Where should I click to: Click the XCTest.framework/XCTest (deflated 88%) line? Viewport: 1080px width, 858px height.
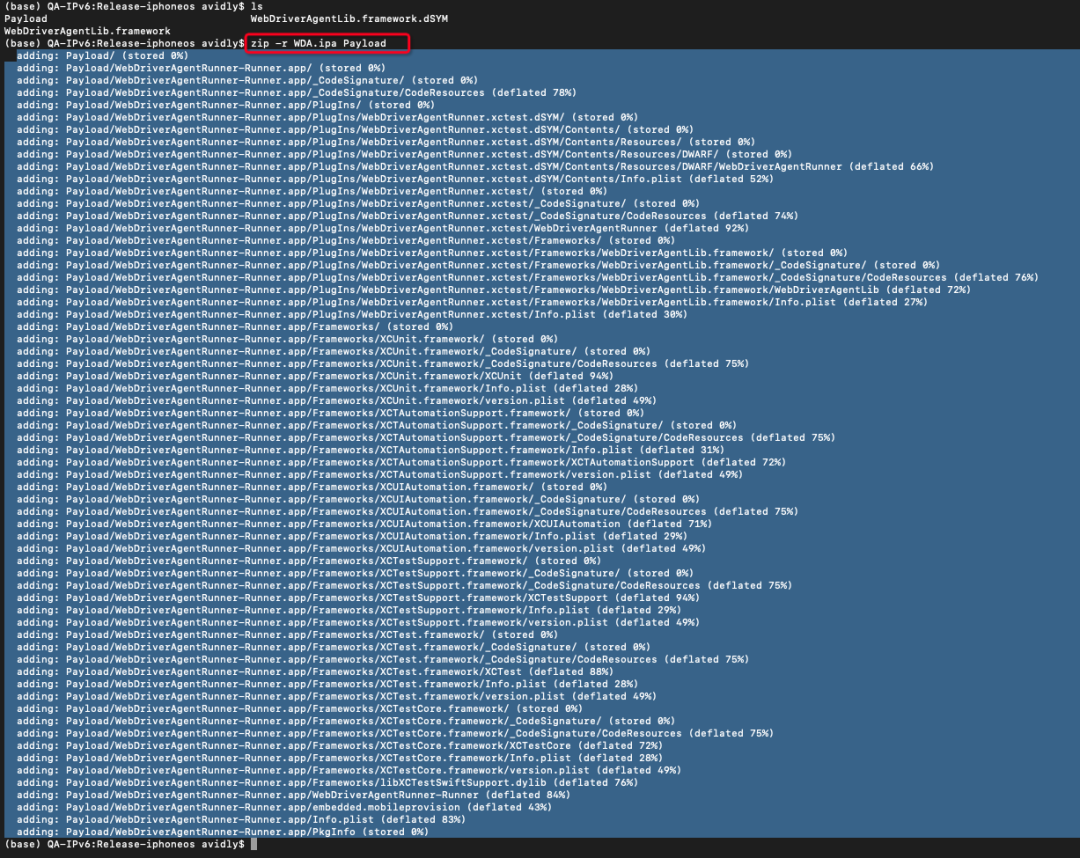(x=315, y=671)
